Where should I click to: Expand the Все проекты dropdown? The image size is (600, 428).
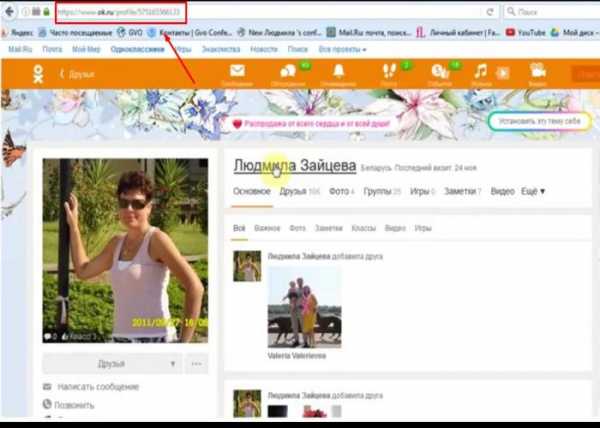pos(342,49)
